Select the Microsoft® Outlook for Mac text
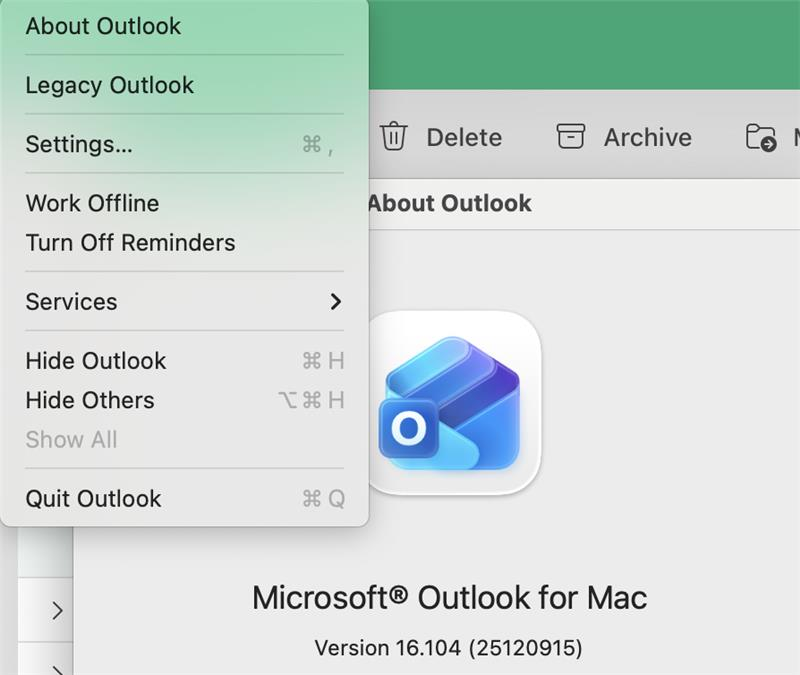This screenshot has height=675, width=800. [449, 597]
